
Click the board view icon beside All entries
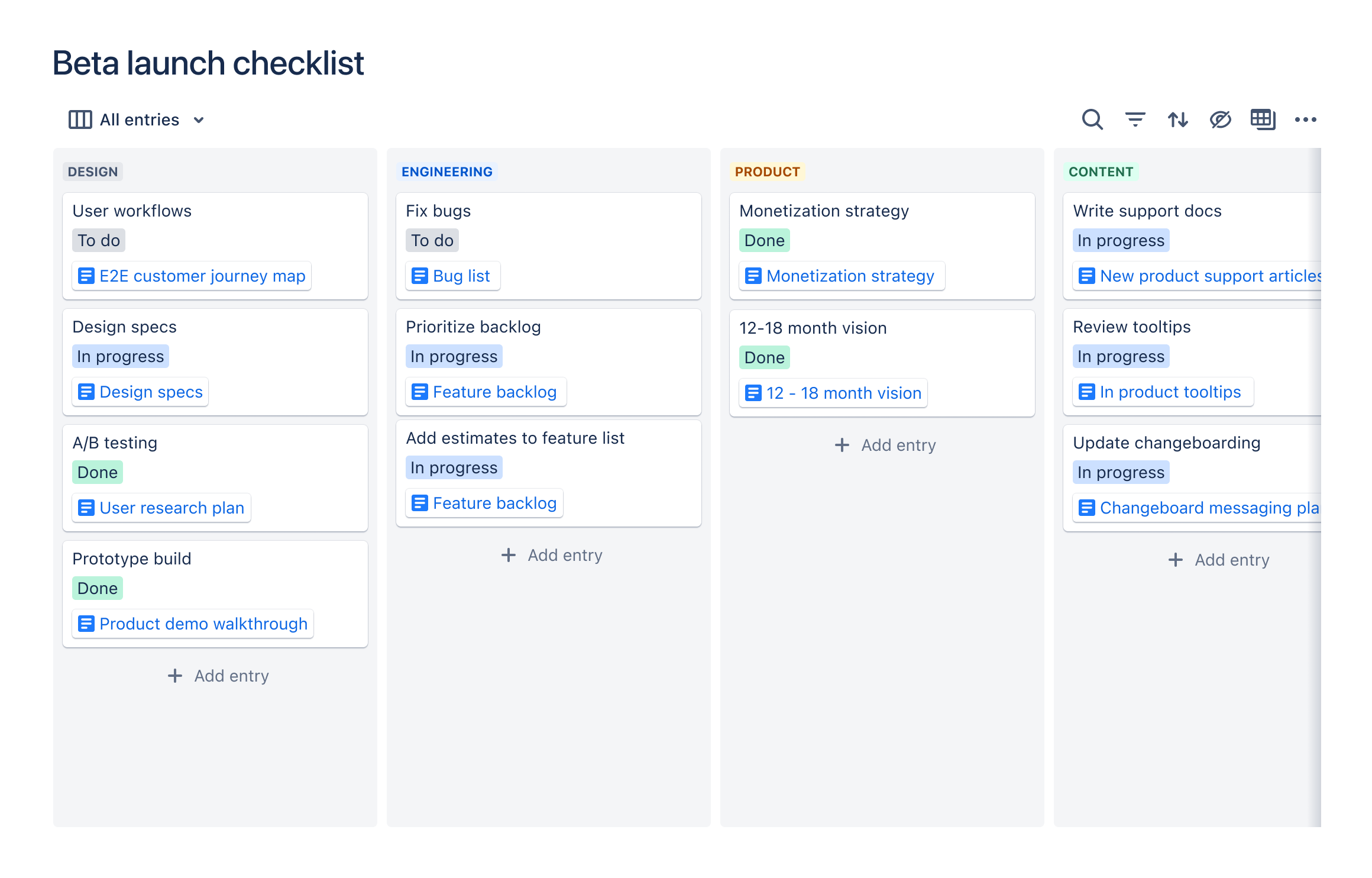[80, 120]
